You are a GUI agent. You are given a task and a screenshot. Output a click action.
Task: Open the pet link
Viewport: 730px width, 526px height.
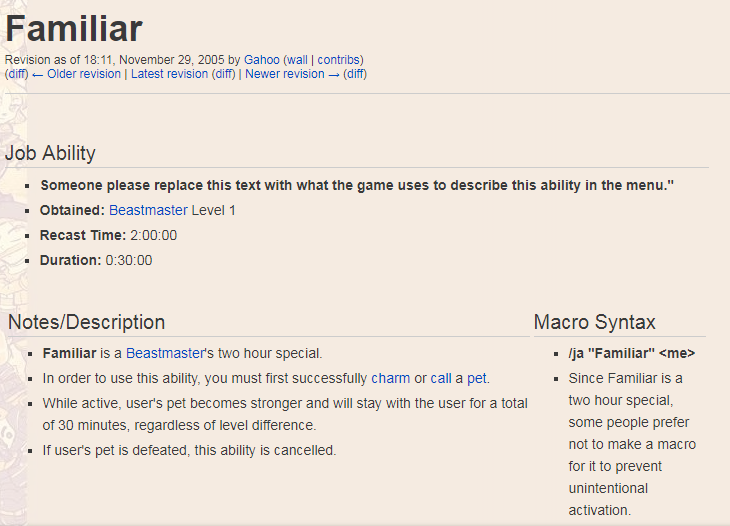477,378
